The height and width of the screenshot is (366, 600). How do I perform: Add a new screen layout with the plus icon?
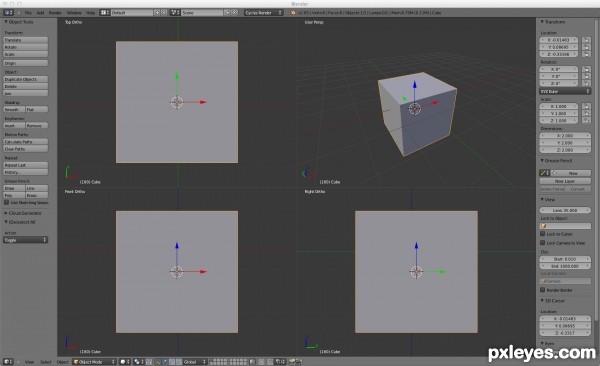point(157,13)
